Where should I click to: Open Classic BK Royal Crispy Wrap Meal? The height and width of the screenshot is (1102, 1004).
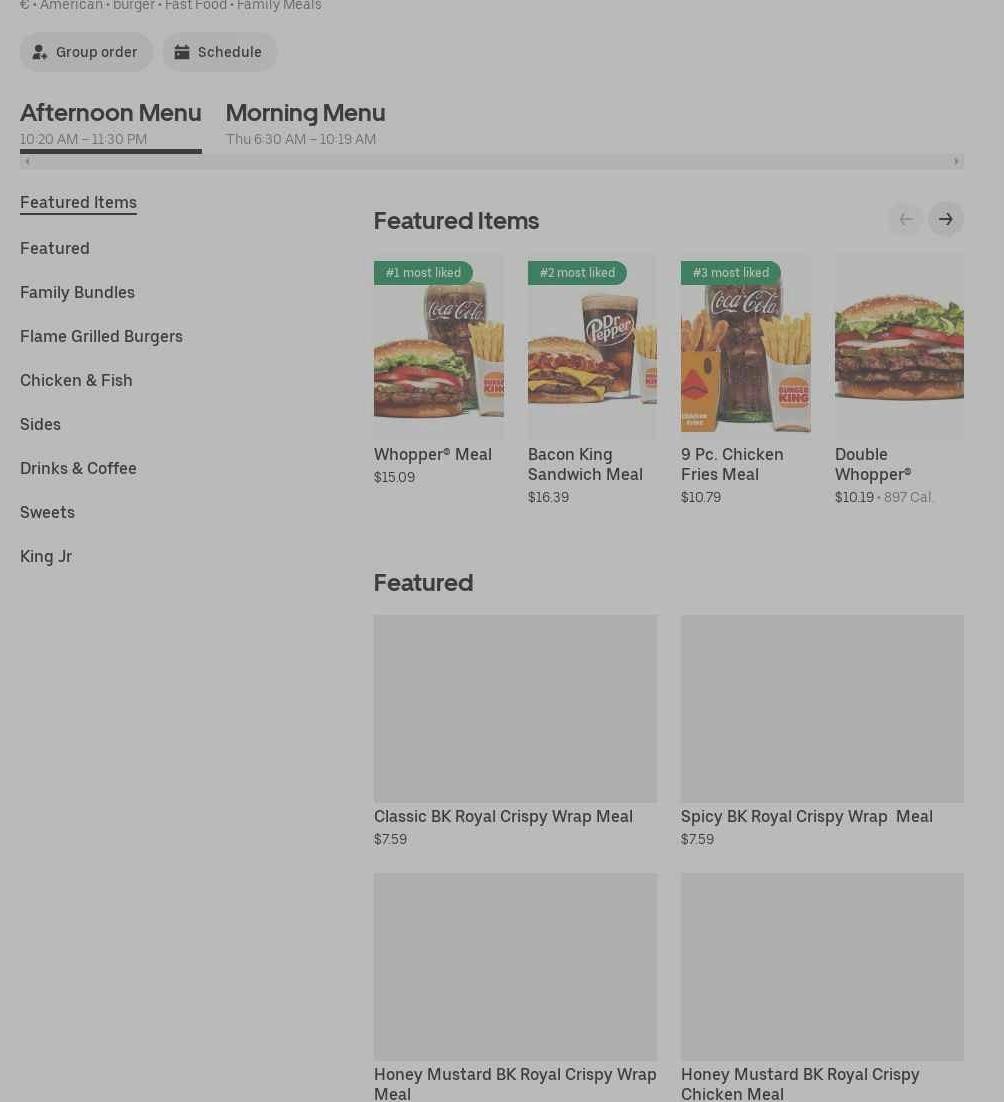(515, 709)
